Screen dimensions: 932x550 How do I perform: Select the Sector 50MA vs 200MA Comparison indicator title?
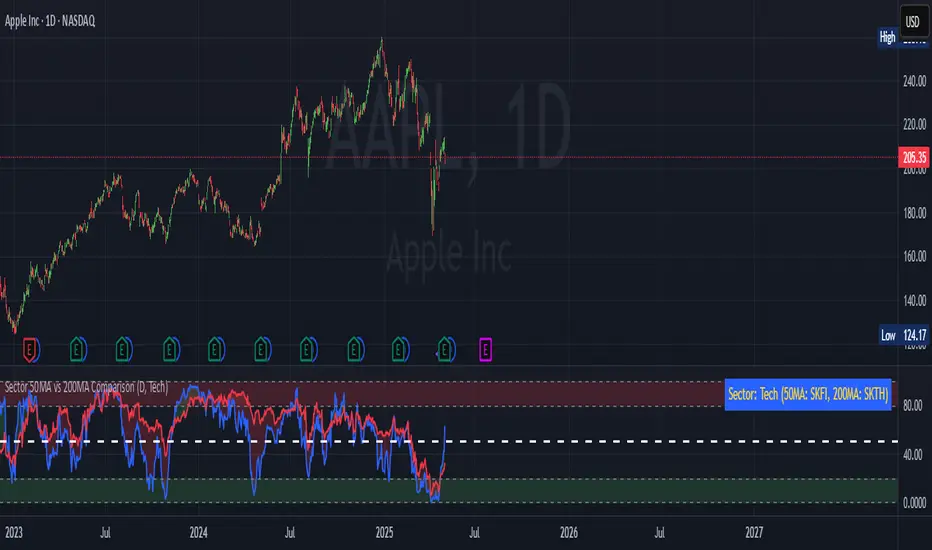pyautogui.click(x=86, y=387)
